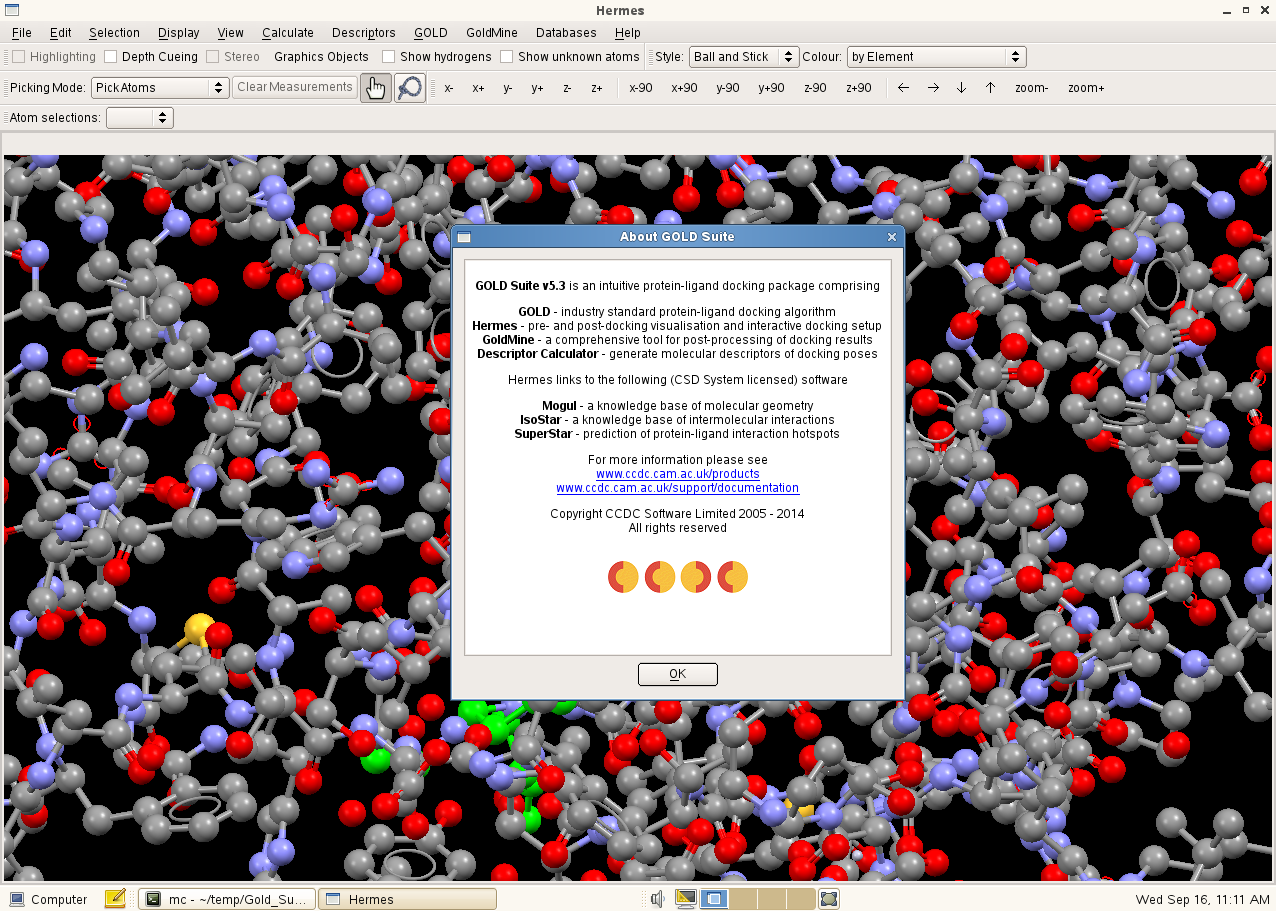Open the Style Ball and Stick dropdown

744,57
